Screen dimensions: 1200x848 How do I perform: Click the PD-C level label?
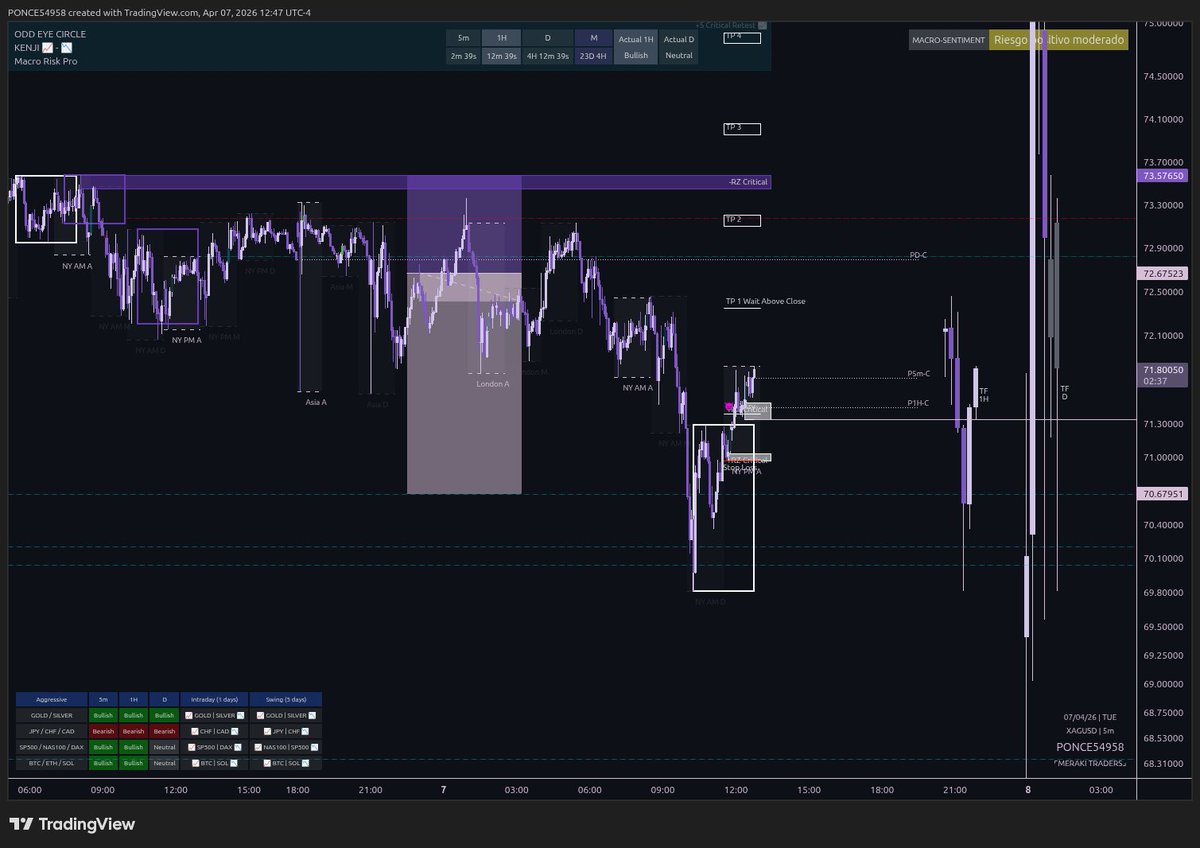point(918,255)
